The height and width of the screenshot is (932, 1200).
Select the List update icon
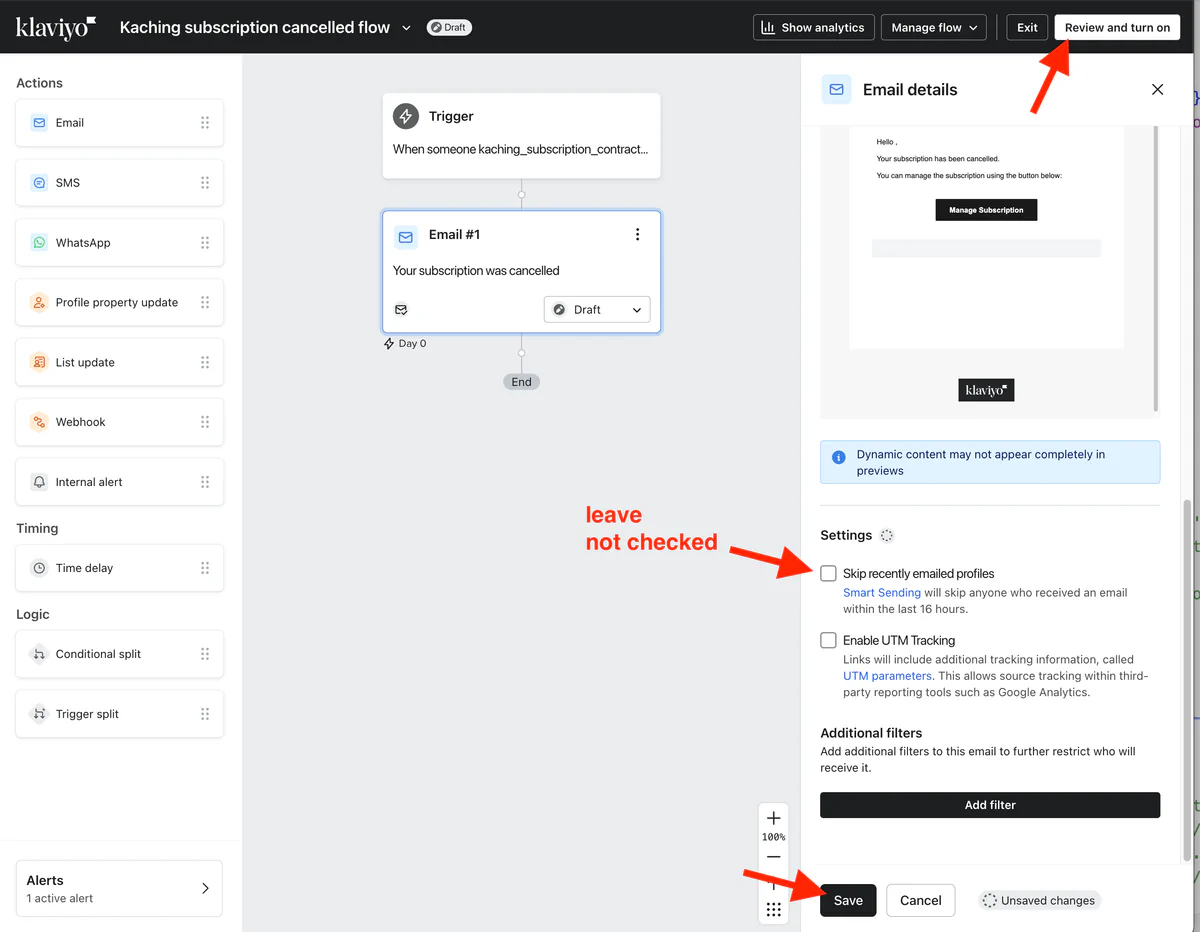pos(39,362)
